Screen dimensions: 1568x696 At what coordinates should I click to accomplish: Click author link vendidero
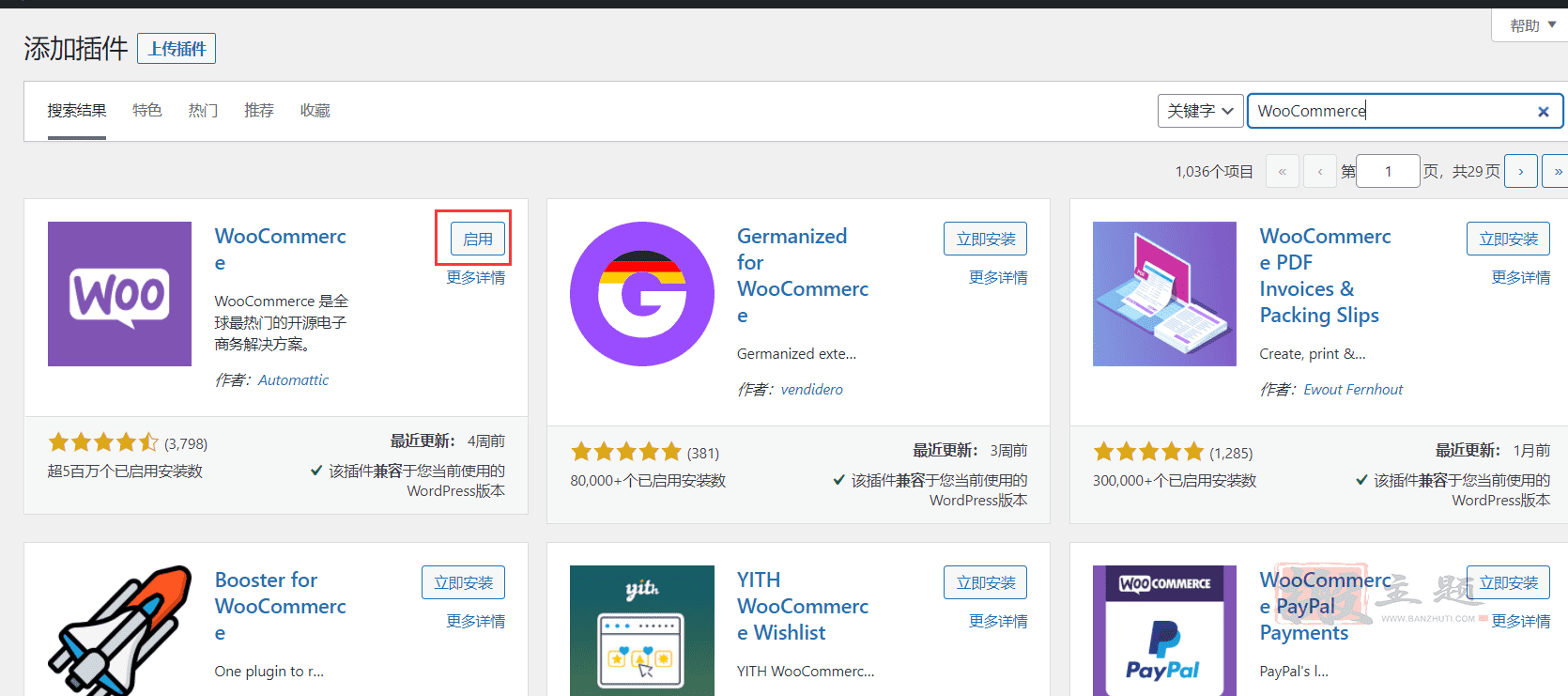click(x=812, y=390)
